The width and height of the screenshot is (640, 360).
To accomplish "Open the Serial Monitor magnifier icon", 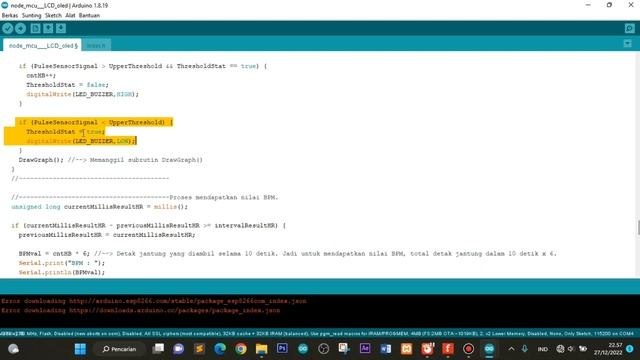I will 629,28.
